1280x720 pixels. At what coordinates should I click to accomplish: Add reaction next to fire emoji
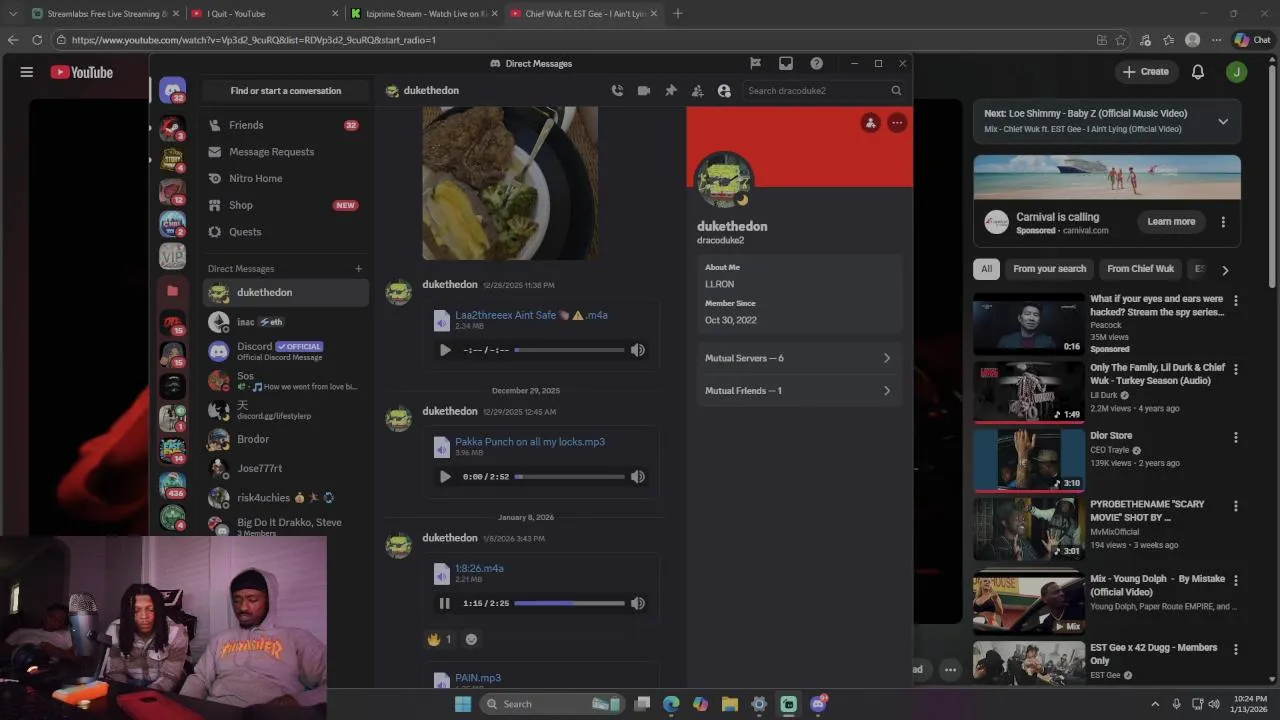point(471,639)
